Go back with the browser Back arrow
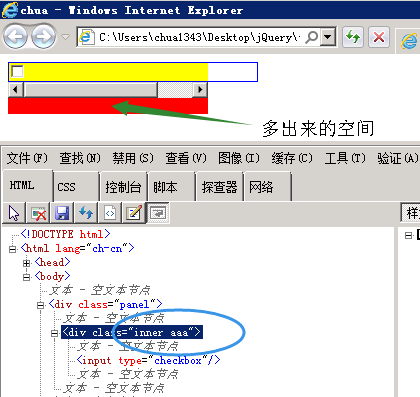 tap(15, 37)
